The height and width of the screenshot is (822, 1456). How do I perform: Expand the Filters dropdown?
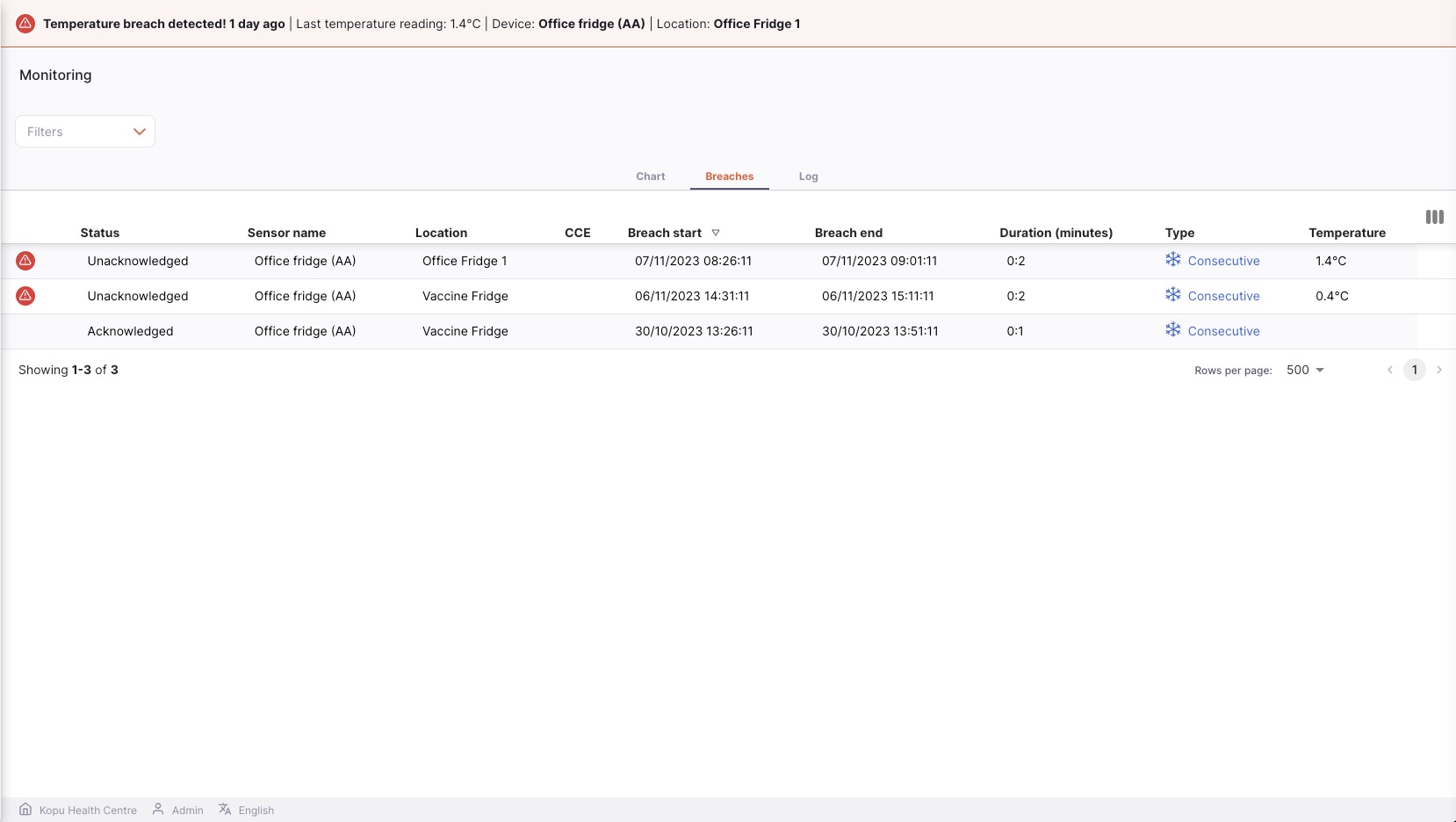tap(85, 132)
